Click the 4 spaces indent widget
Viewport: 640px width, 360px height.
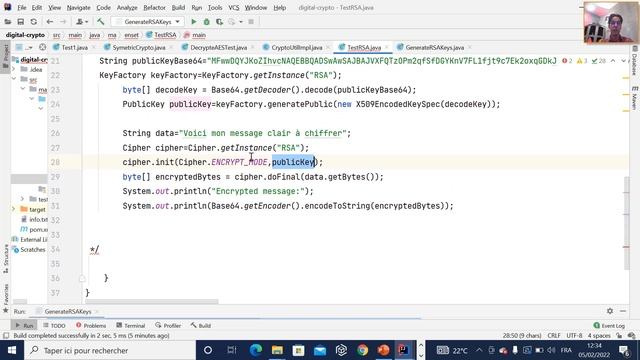[599, 336]
